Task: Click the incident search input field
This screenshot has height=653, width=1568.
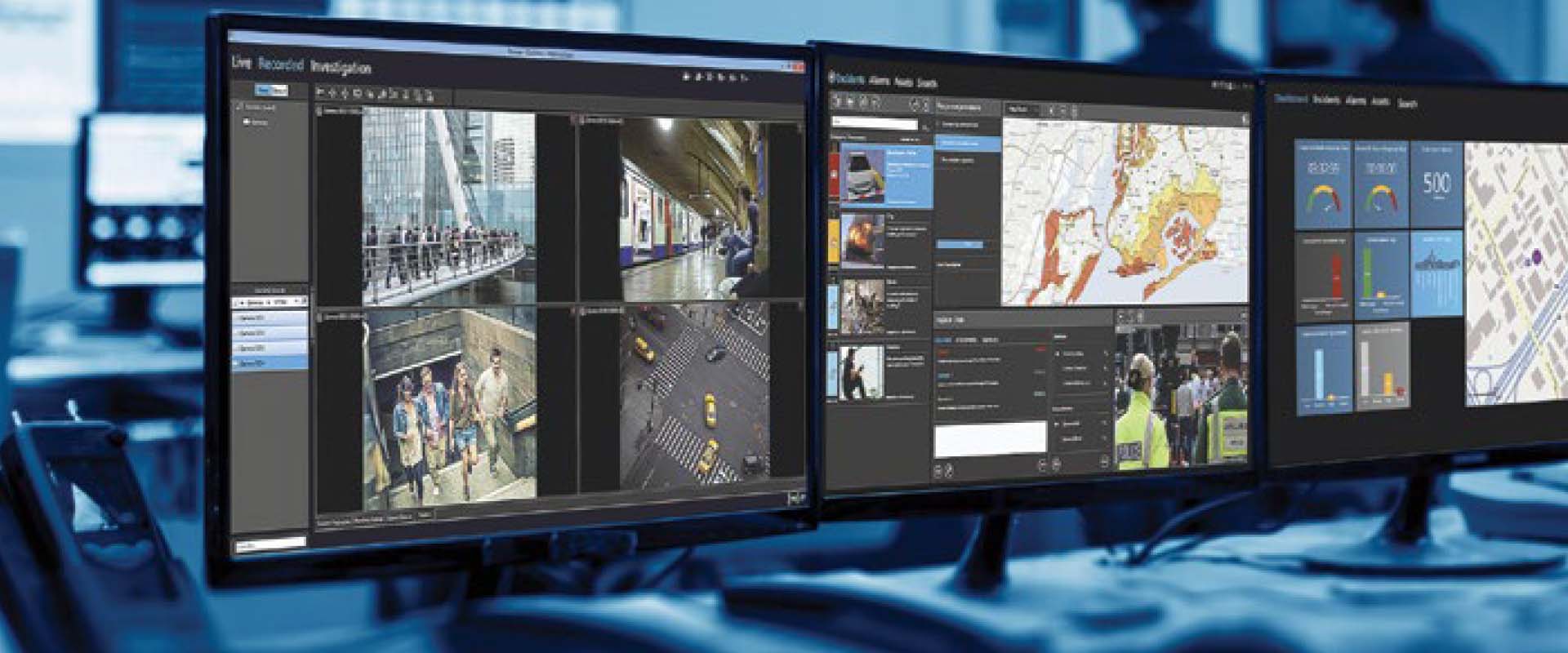Action: click(x=874, y=124)
